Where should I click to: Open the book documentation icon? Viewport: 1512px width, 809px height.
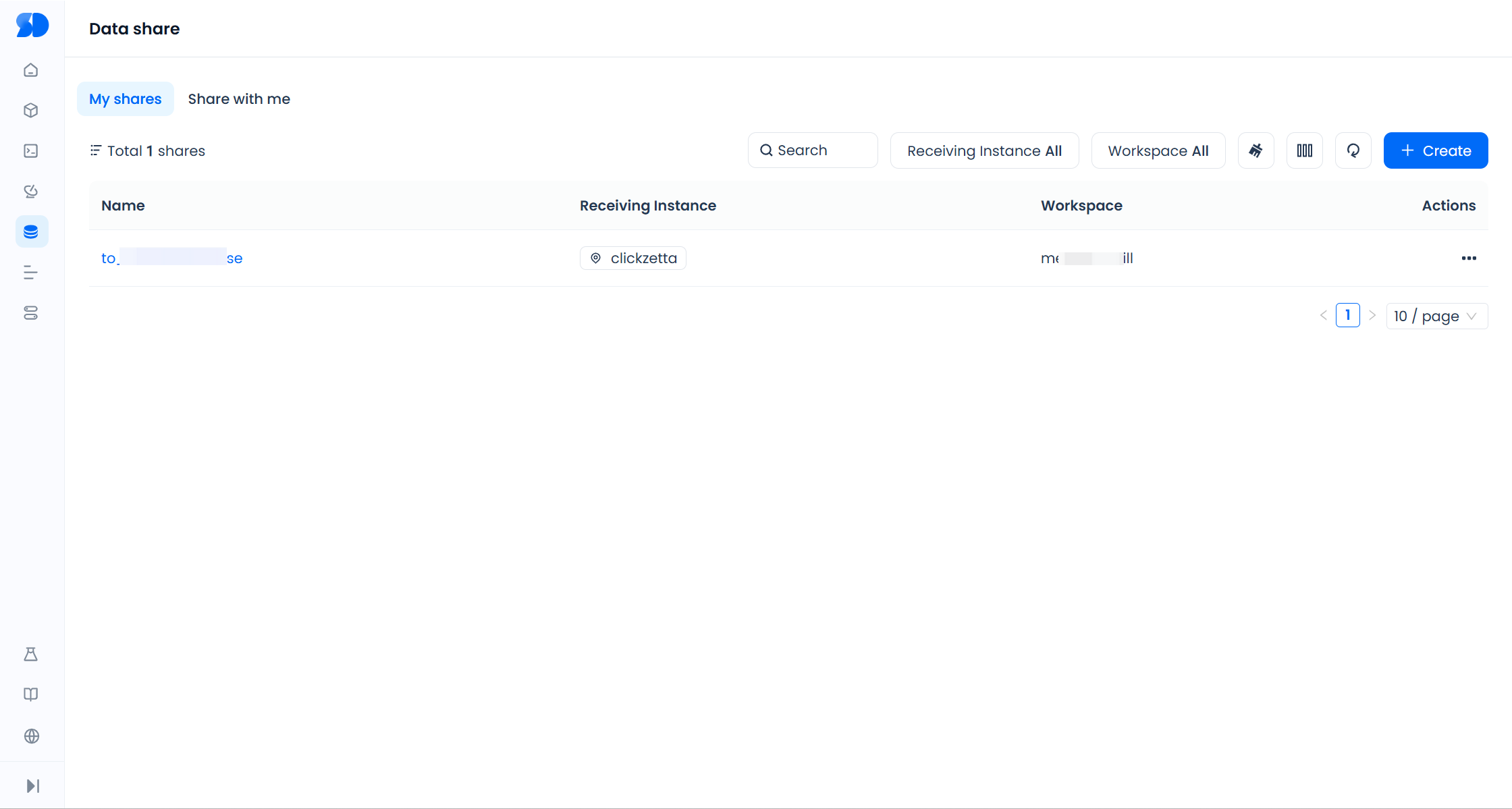31,695
